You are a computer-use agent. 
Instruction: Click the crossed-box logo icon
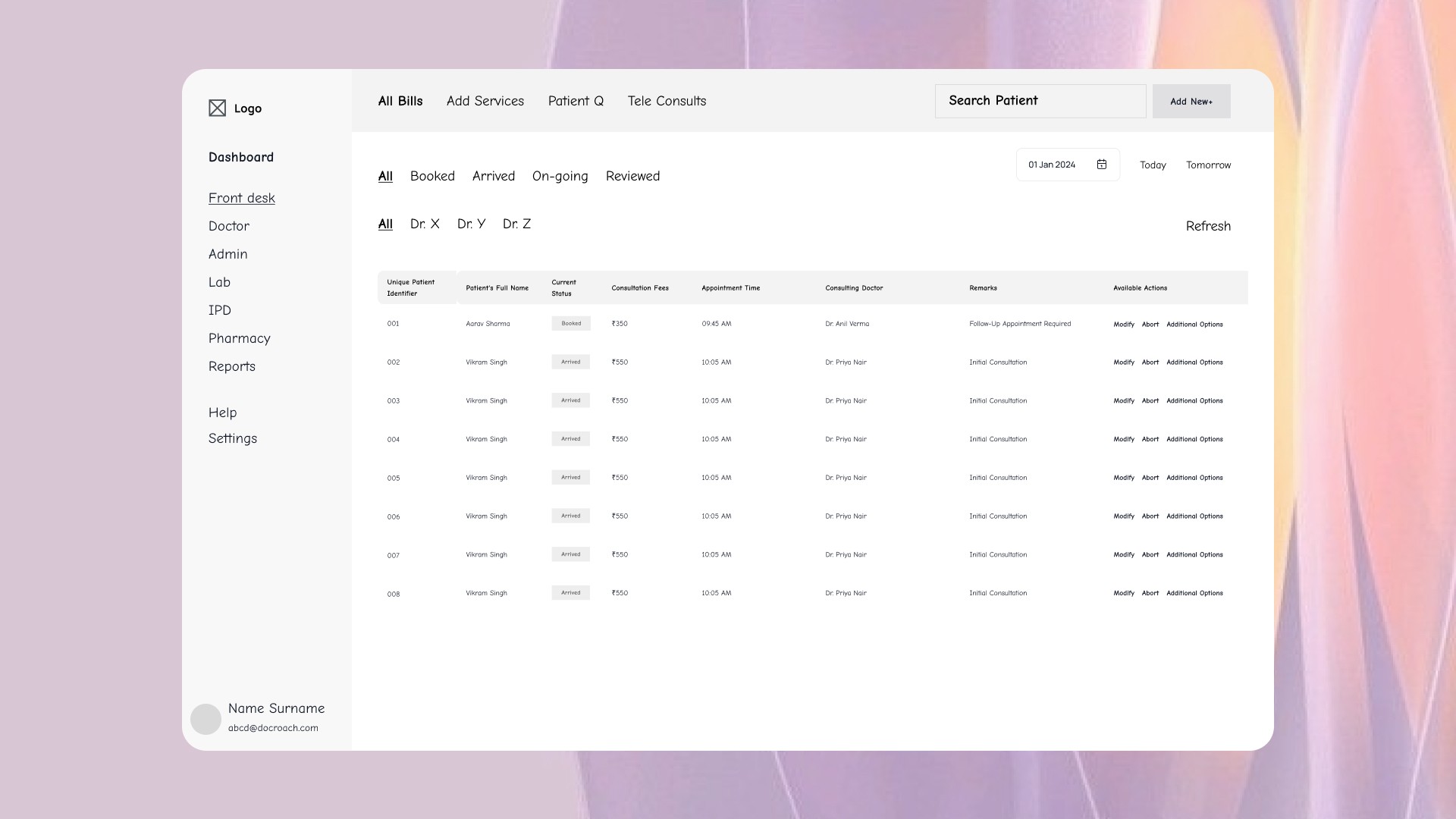pos(217,108)
